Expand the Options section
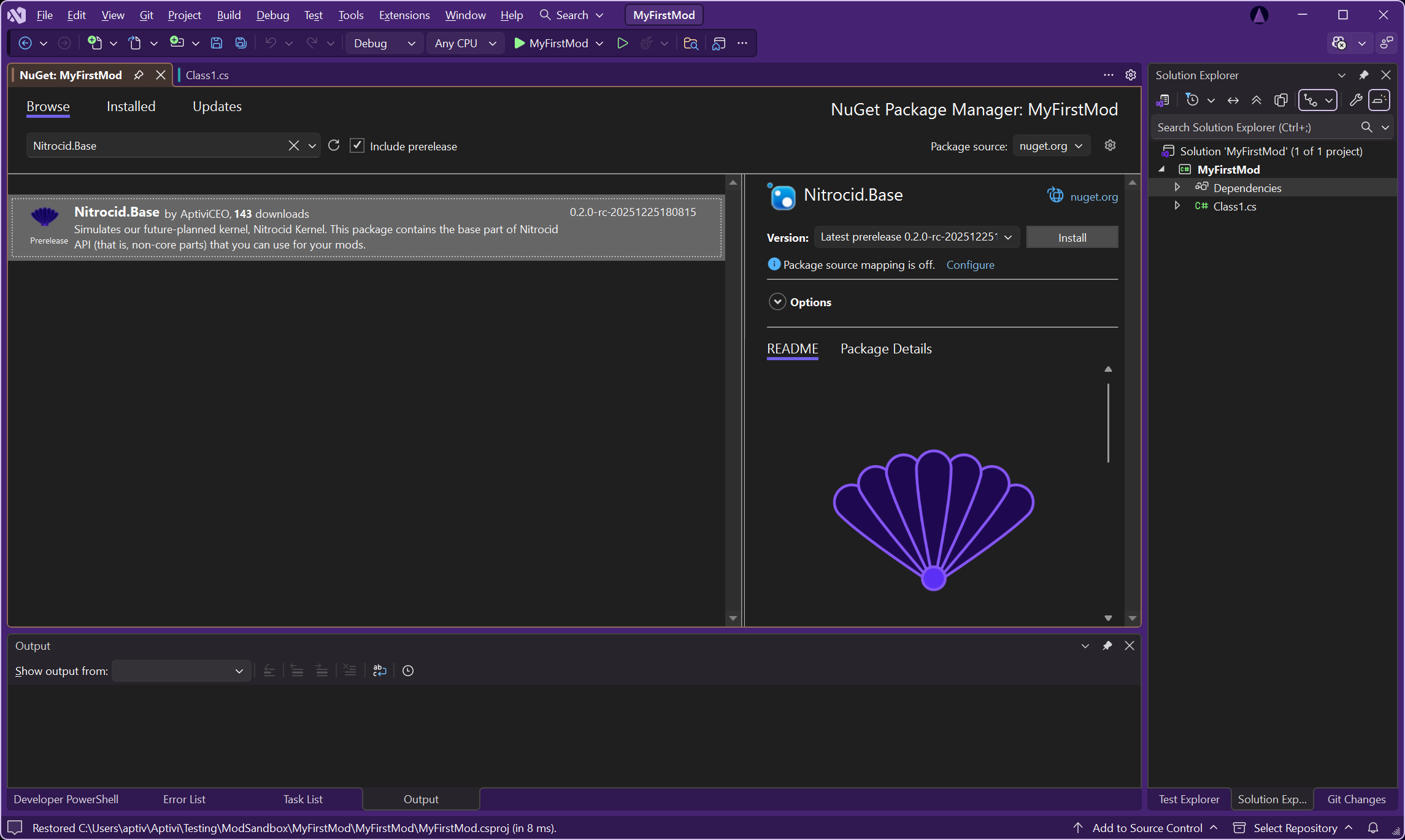Image resolution: width=1405 pixels, height=840 pixels. pyautogui.click(x=777, y=302)
